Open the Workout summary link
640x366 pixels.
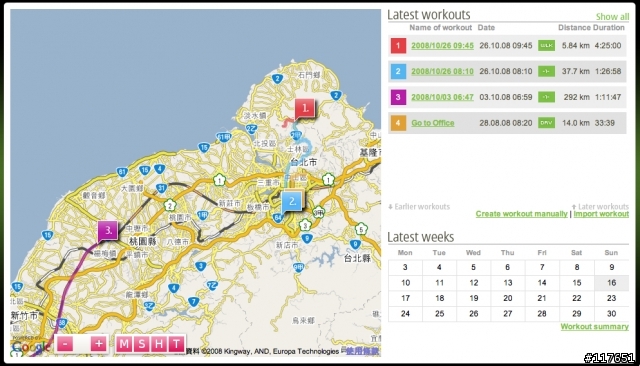pyautogui.click(x=594, y=326)
